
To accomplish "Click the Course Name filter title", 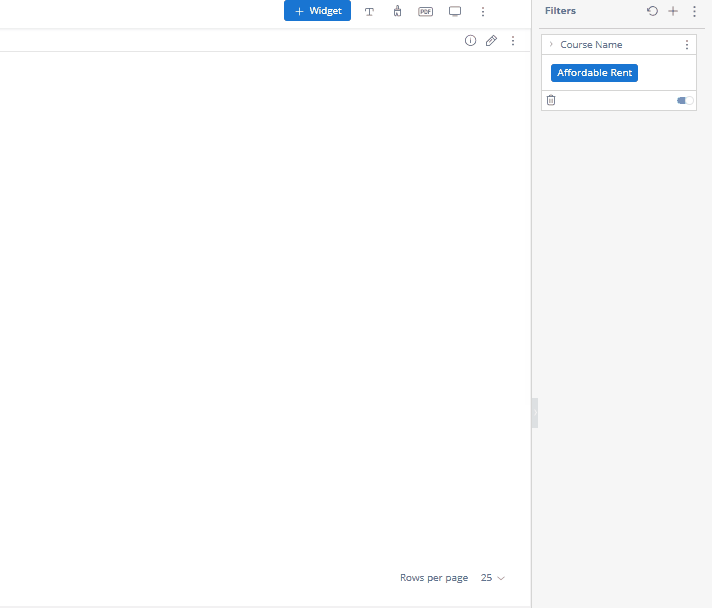I will click(591, 45).
